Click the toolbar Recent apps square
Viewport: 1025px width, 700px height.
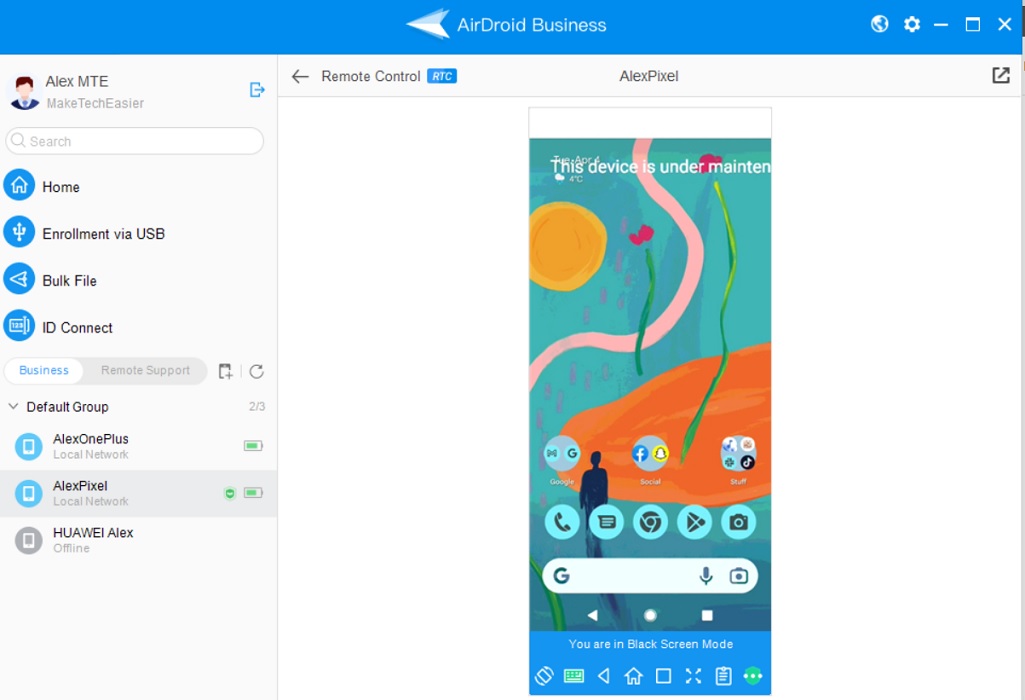664,676
